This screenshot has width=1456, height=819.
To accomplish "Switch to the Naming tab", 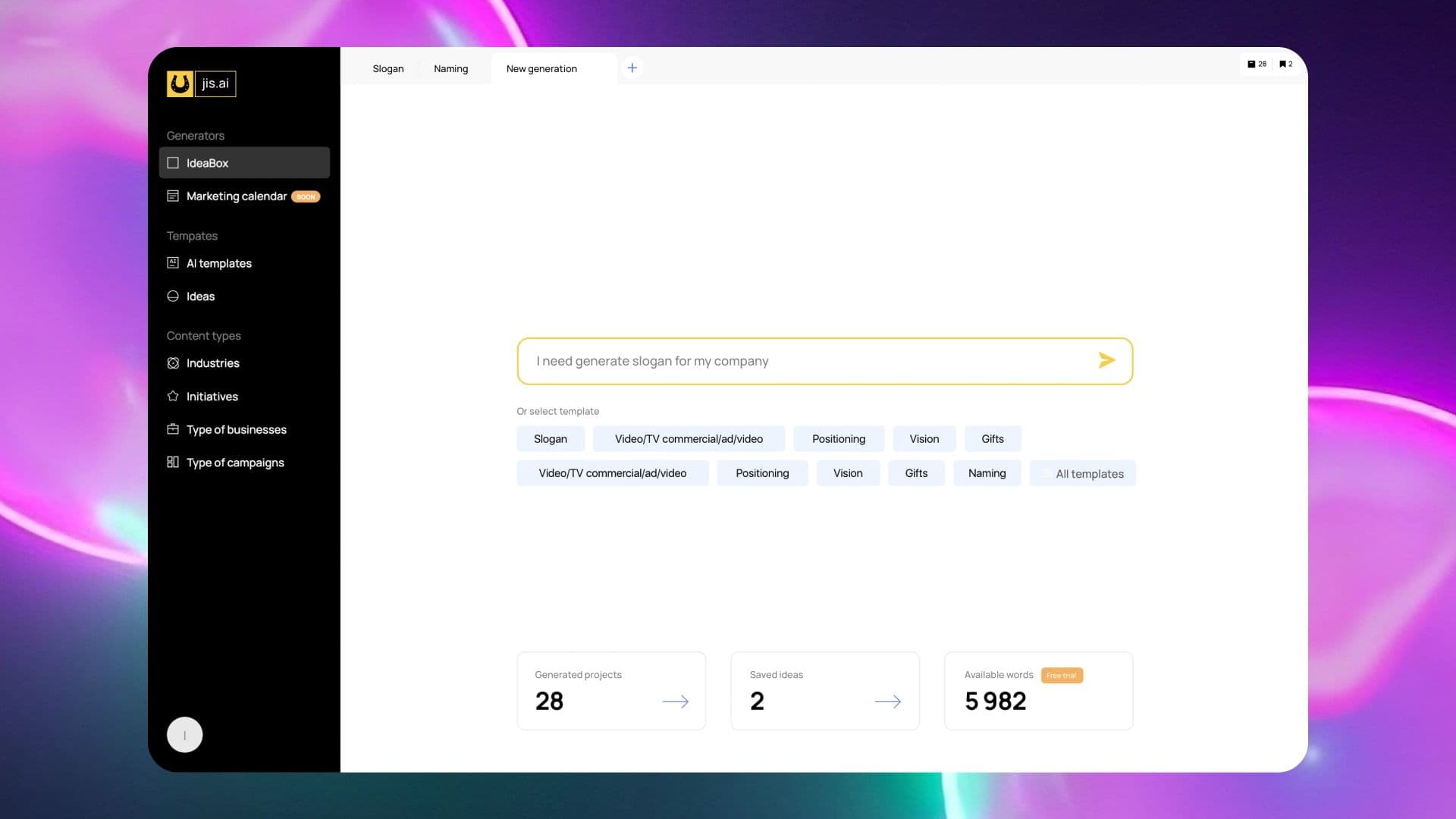I will tap(450, 67).
